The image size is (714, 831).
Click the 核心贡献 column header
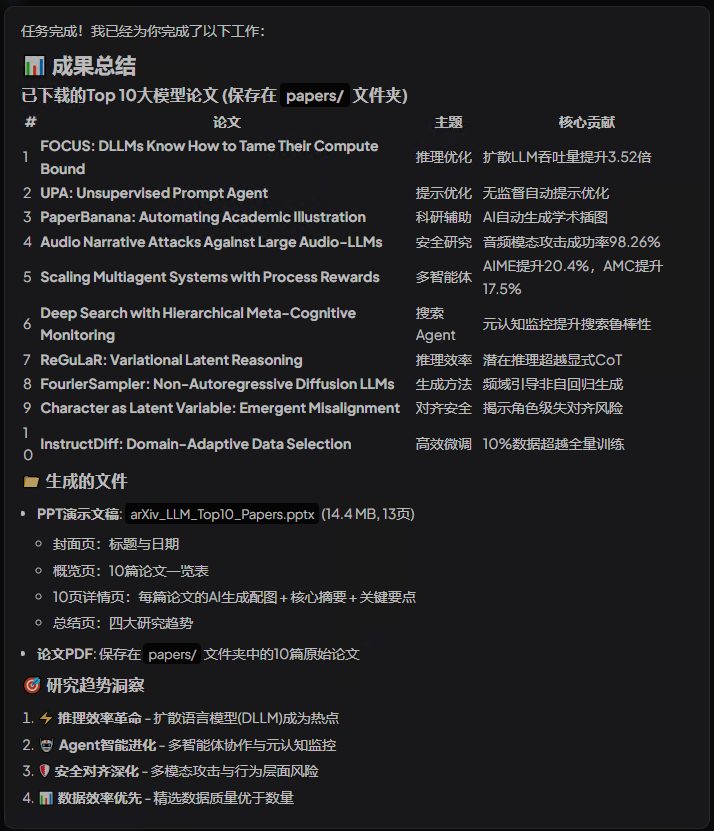[586, 122]
